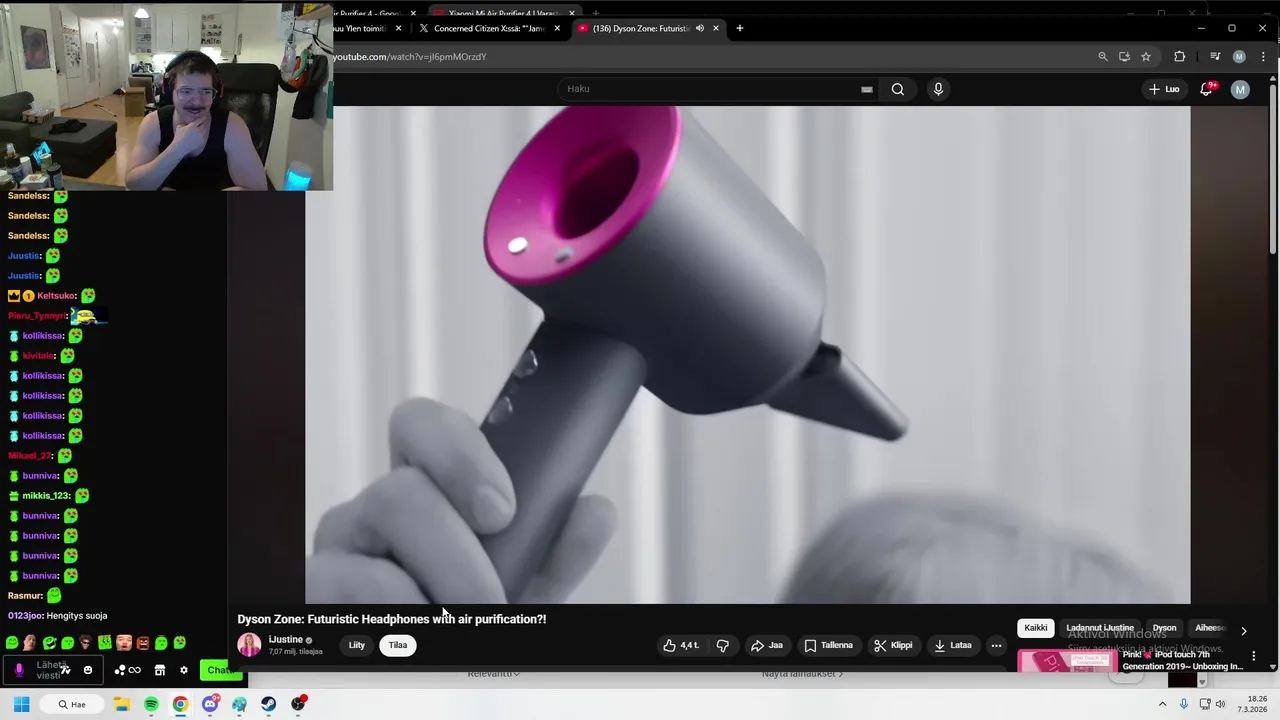Open Chrome media controls icon
This screenshot has width=1280, height=720.
1215,57
